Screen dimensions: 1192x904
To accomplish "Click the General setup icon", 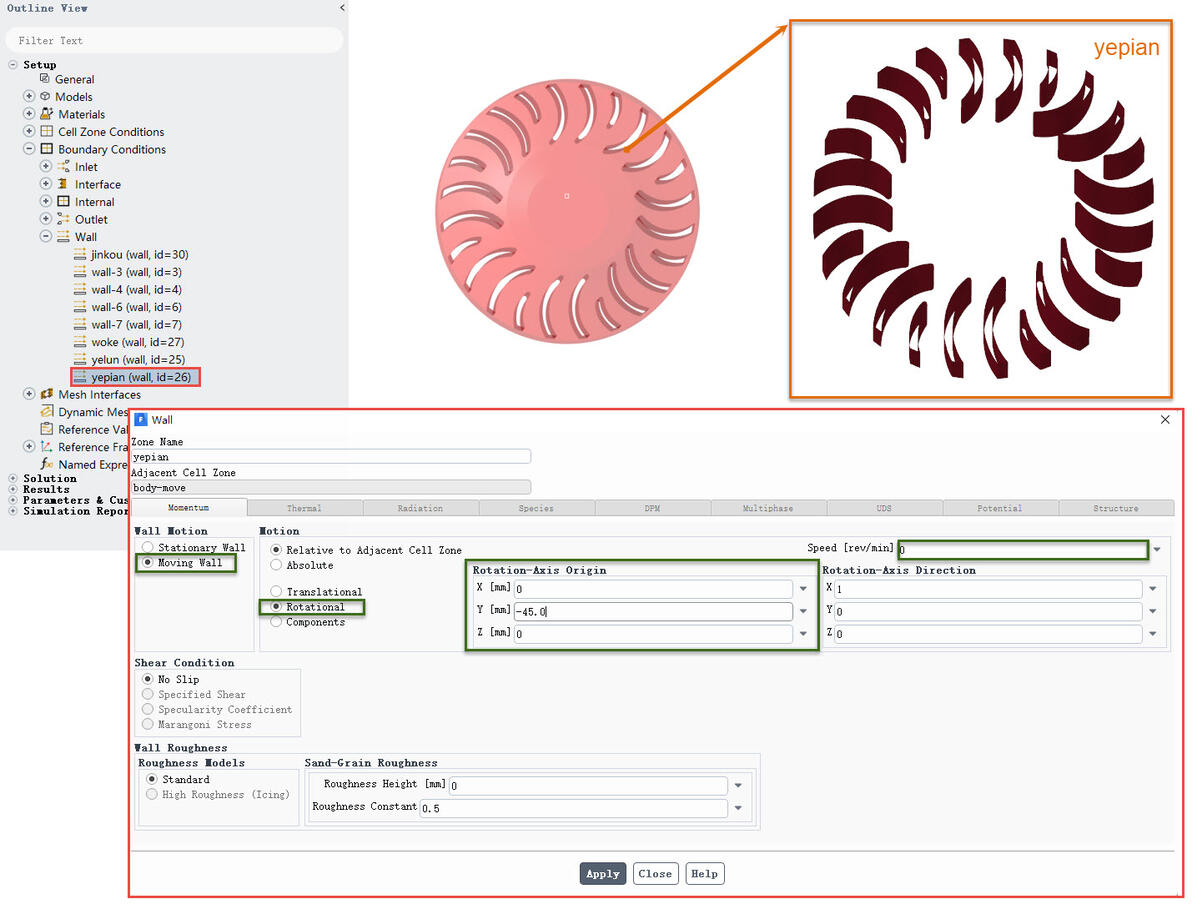I will (x=45, y=78).
